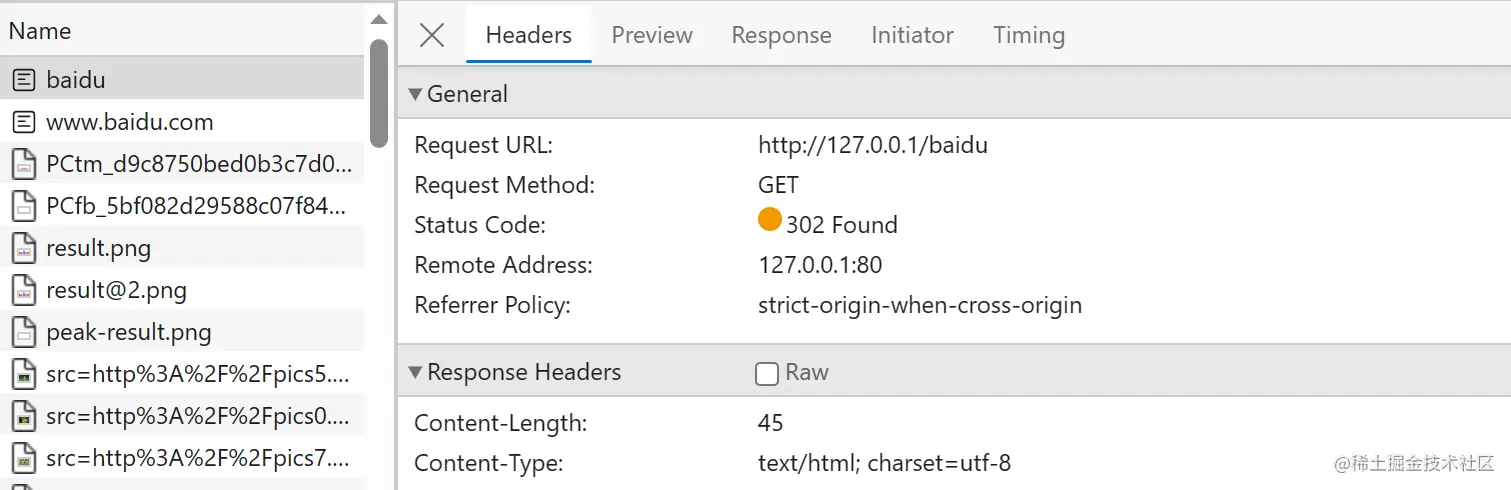This screenshot has height=490, width=1511.
Task: Collapse the Response Headers section
Action: tap(415, 372)
